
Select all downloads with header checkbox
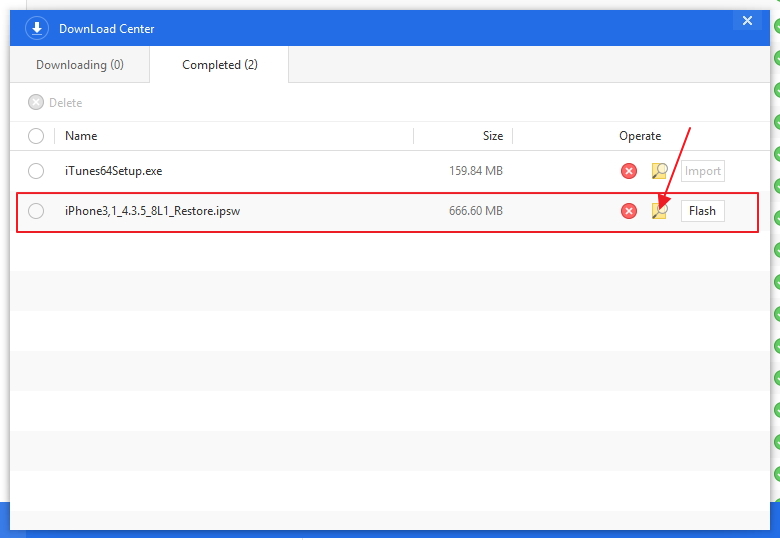[x=36, y=136]
